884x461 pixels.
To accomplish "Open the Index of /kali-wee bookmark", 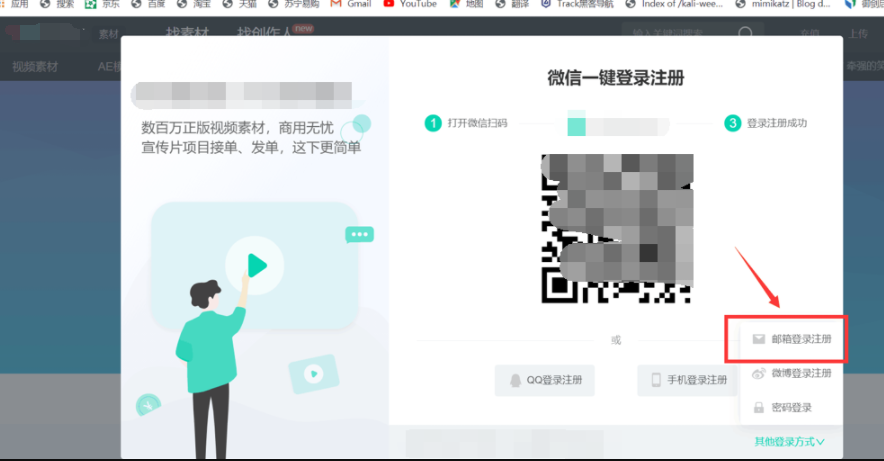I will click(x=674, y=4).
